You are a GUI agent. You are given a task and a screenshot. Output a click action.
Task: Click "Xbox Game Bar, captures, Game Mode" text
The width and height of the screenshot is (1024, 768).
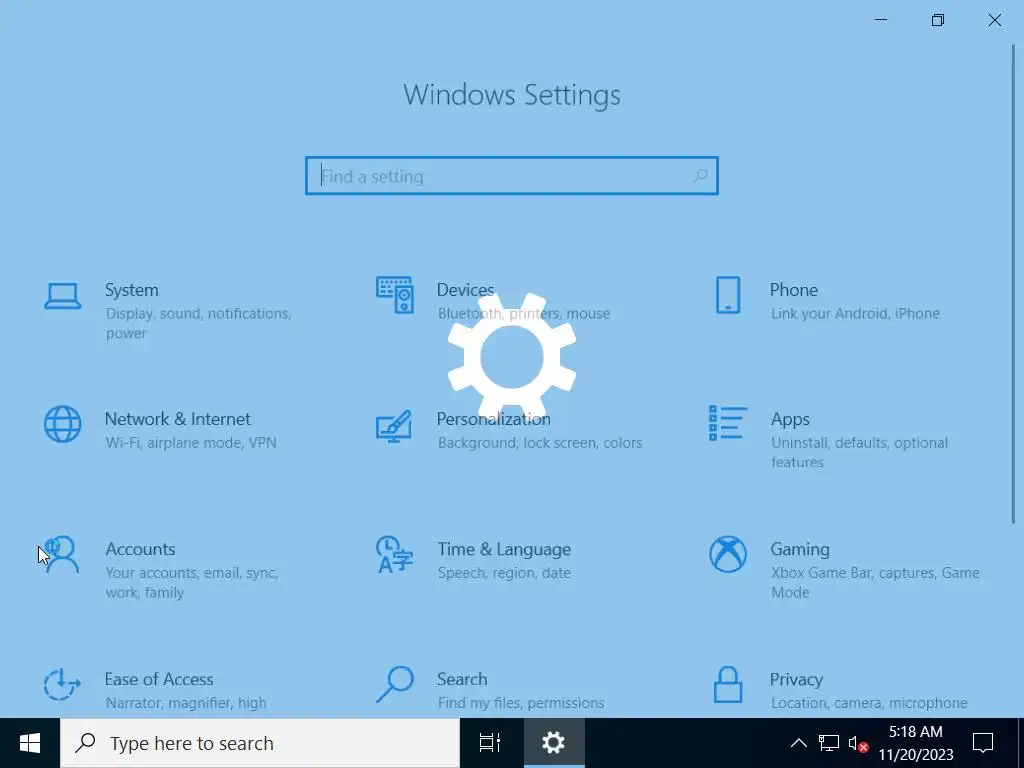(x=875, y=583)
